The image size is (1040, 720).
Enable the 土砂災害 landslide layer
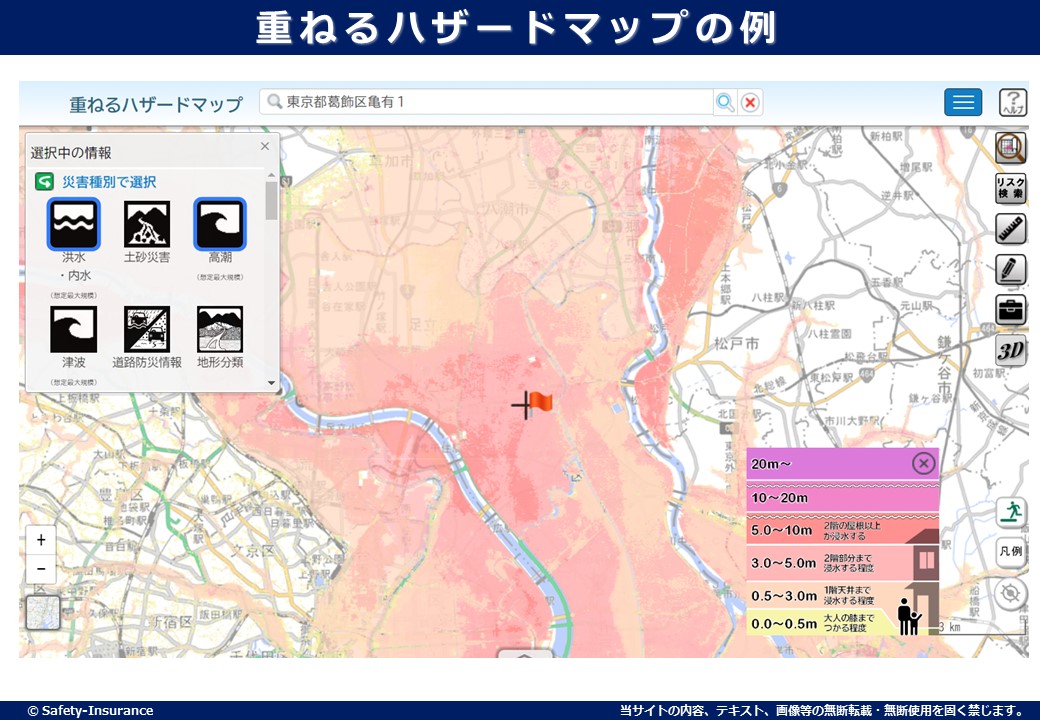click(x=147, y=224)
